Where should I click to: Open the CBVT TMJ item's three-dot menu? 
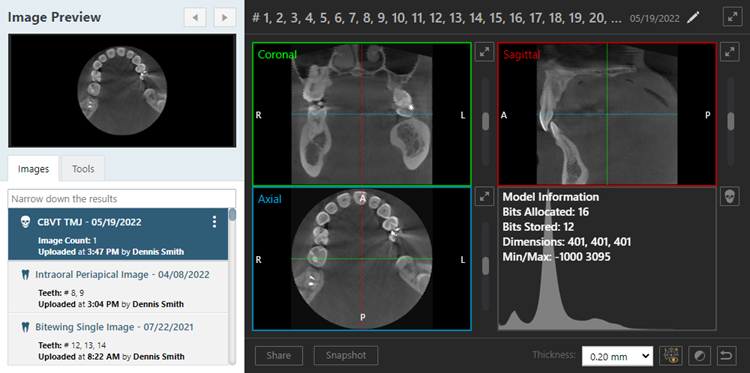(214, 222)
